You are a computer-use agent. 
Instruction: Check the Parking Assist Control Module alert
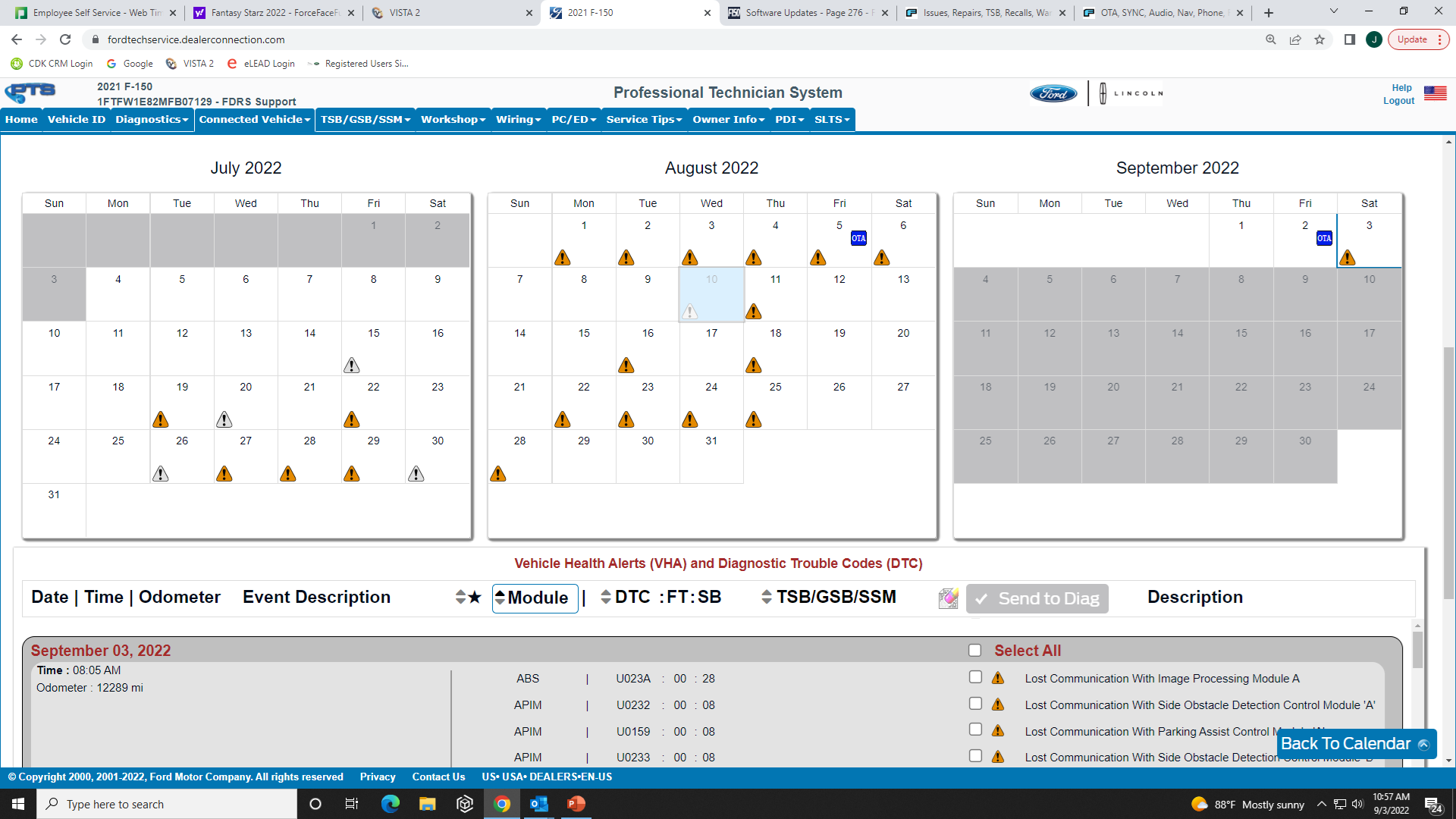pos(974,730)
